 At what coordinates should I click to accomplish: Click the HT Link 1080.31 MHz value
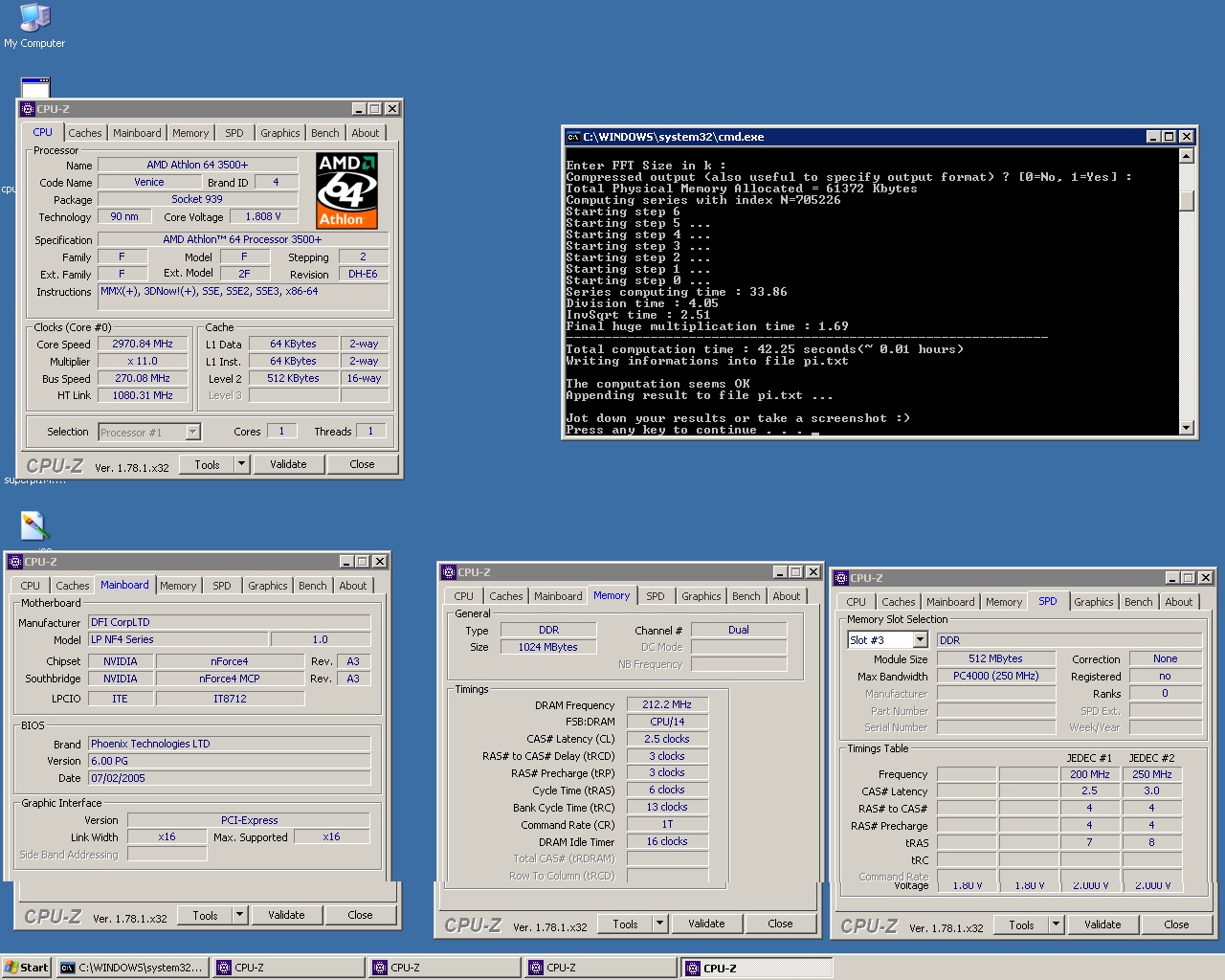(x=143, y=395)
